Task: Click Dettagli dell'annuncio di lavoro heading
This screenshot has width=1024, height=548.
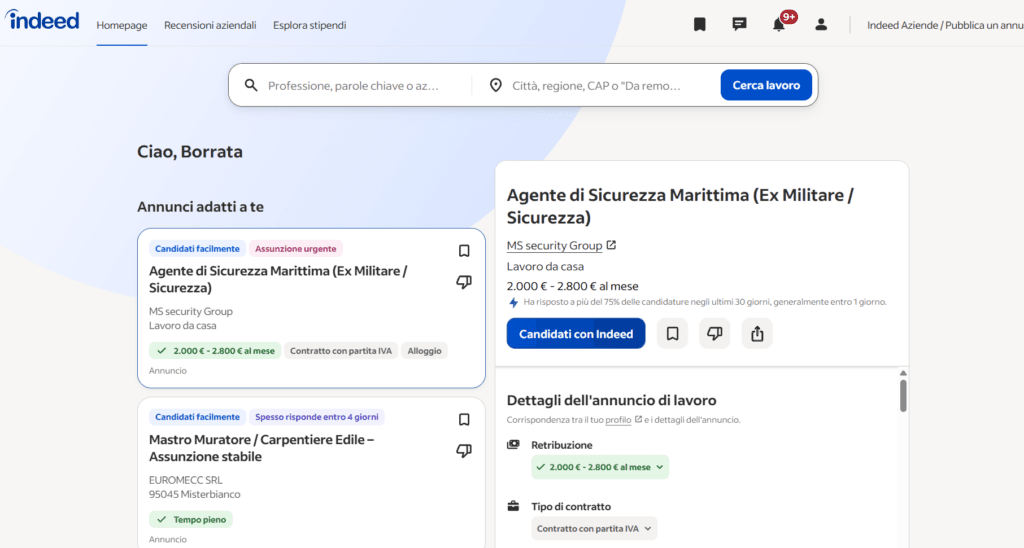Action: point(611,400)
